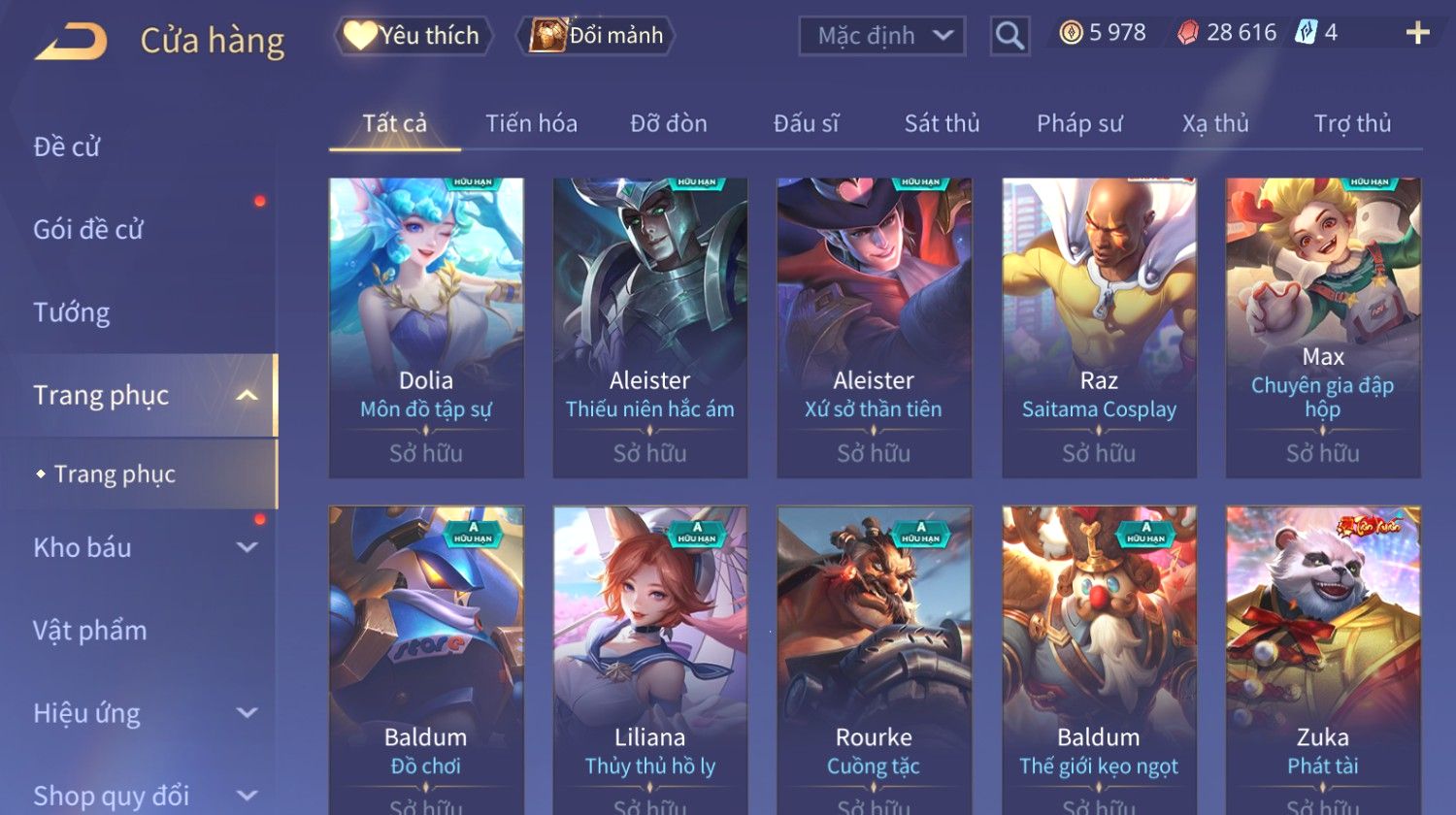Collapse the Trang phục sidebar section
The width and height of the screenshot is (1456, 815).
pyautogui.click(x=247, y=395)
